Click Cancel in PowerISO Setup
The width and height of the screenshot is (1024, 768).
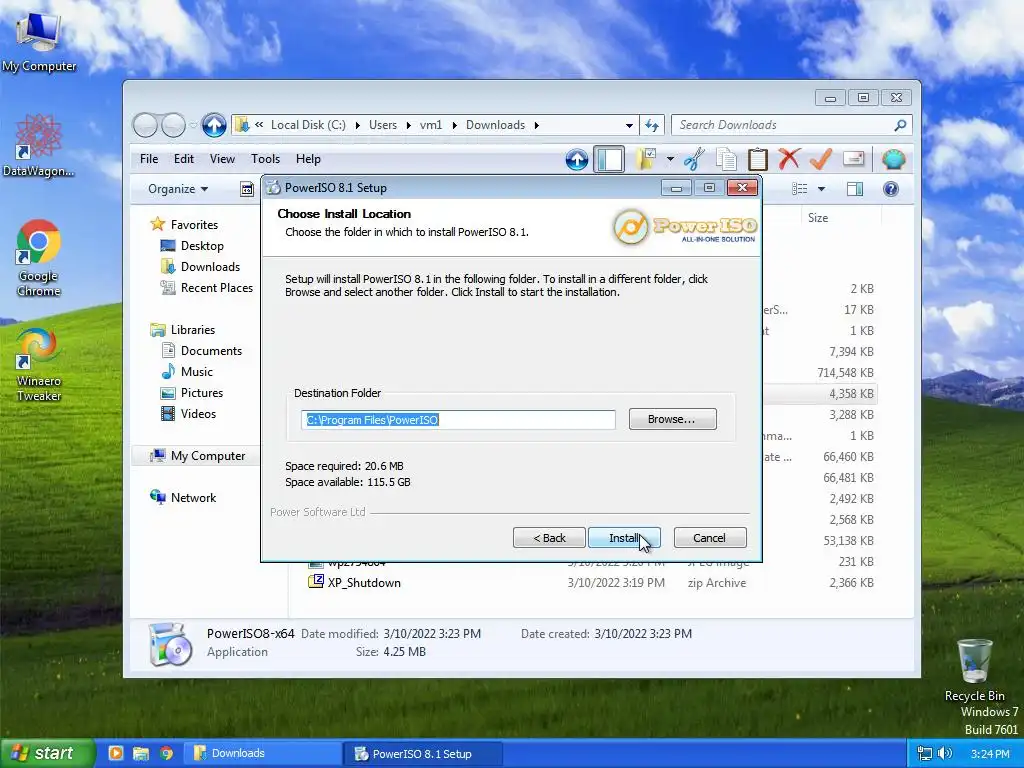pyautogui.click(x=709, y=538)
